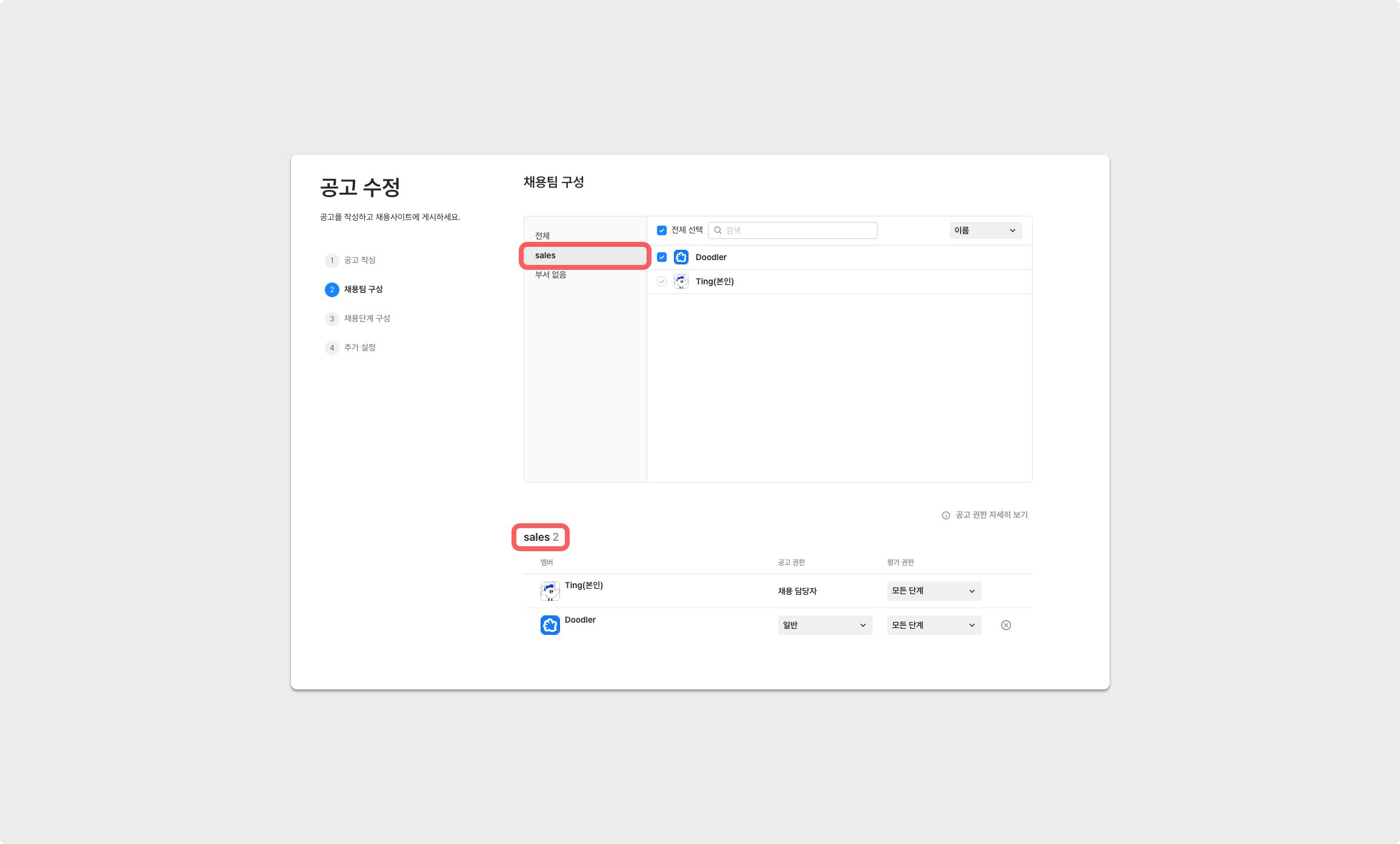
Task: Click the magnifier icon in search box
Action: click(718, 230)
